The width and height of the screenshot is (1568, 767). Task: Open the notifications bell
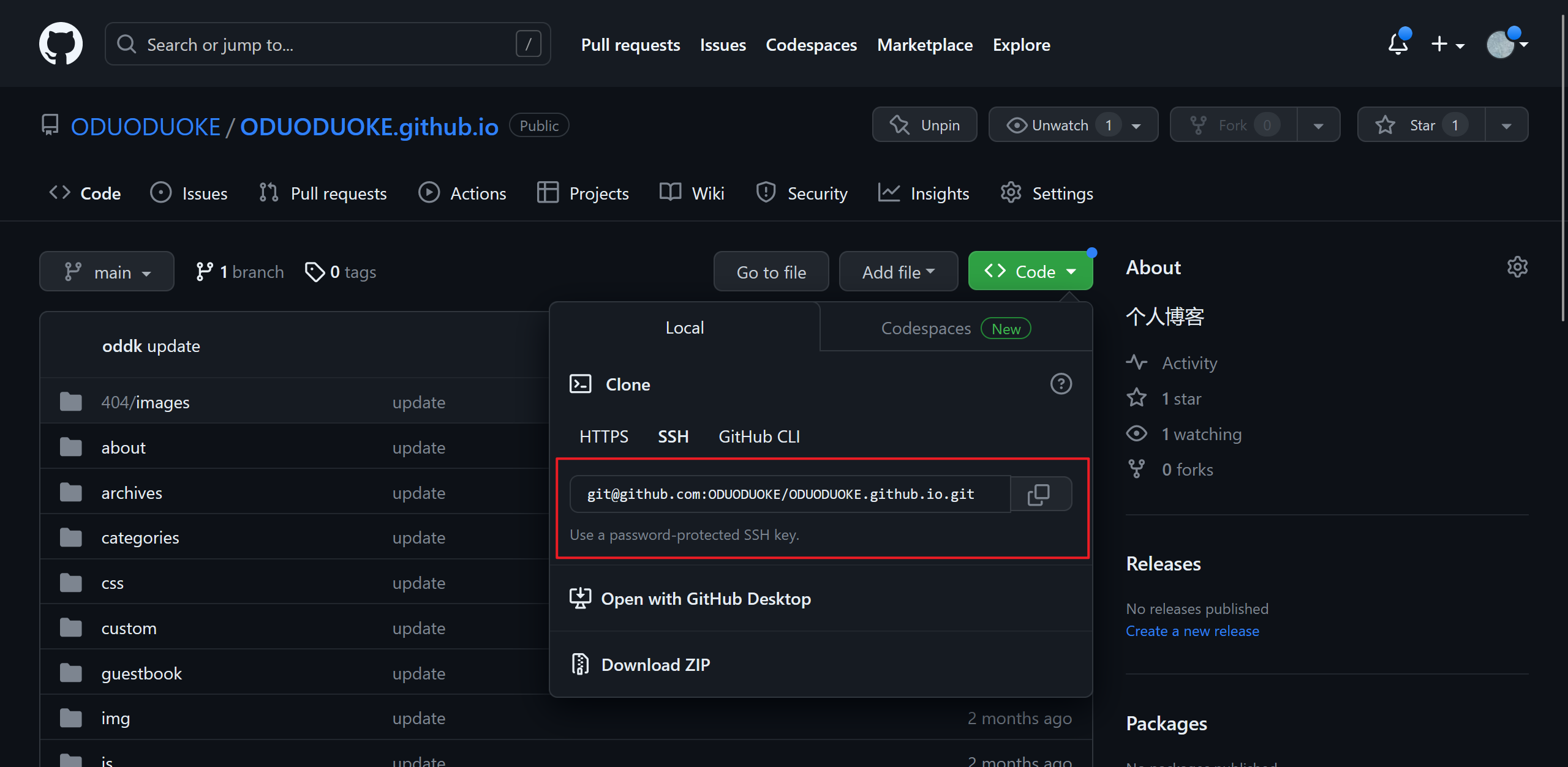tap(1398, 44)
